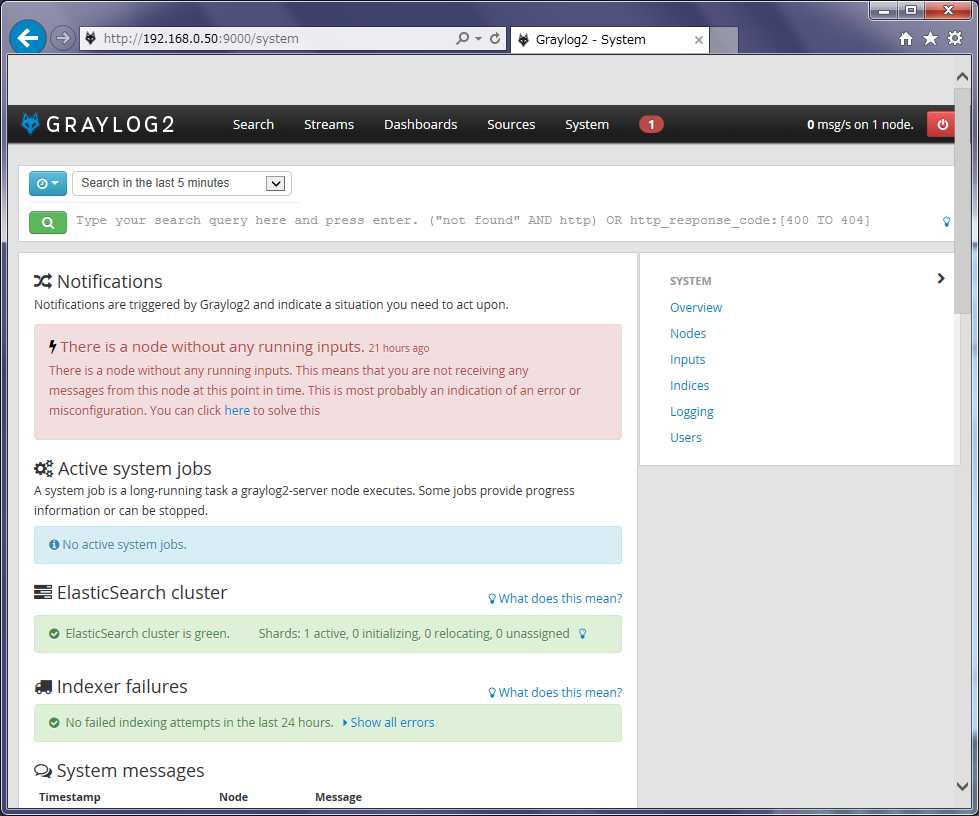Open the System menu item
The height and width of the screenshot is (816, 979).
tap(587, 124)
